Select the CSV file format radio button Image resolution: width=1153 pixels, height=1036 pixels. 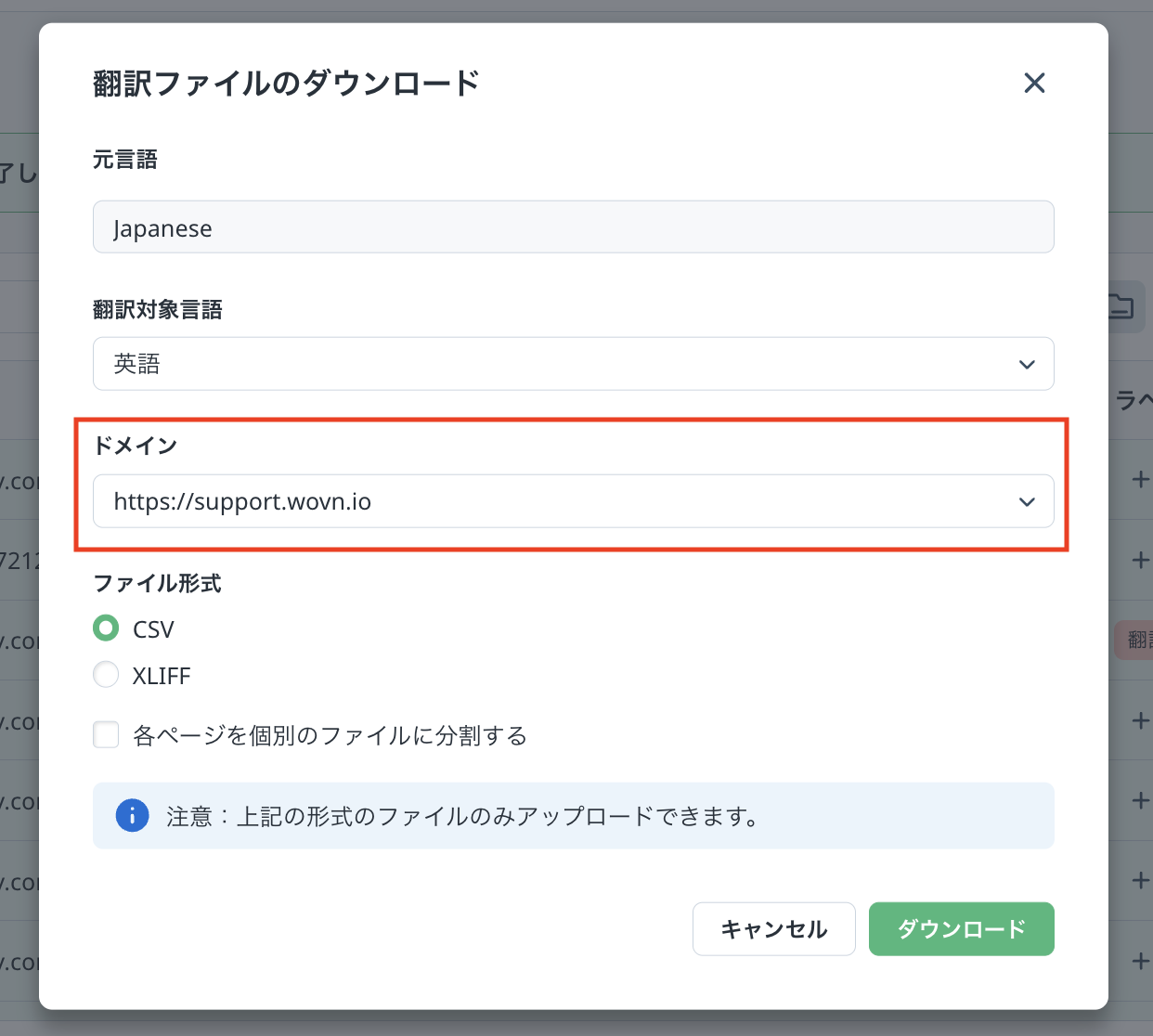tap(106, 628)
